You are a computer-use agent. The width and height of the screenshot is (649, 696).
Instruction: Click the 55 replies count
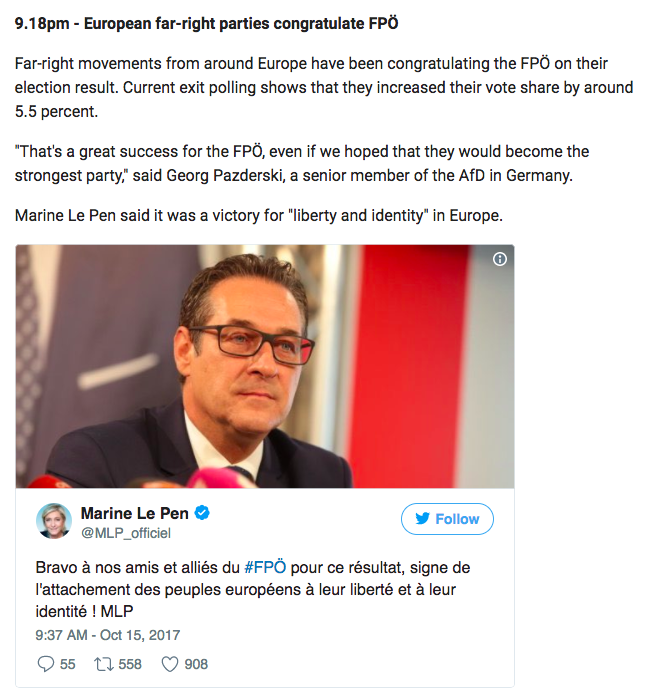[67, 664]
